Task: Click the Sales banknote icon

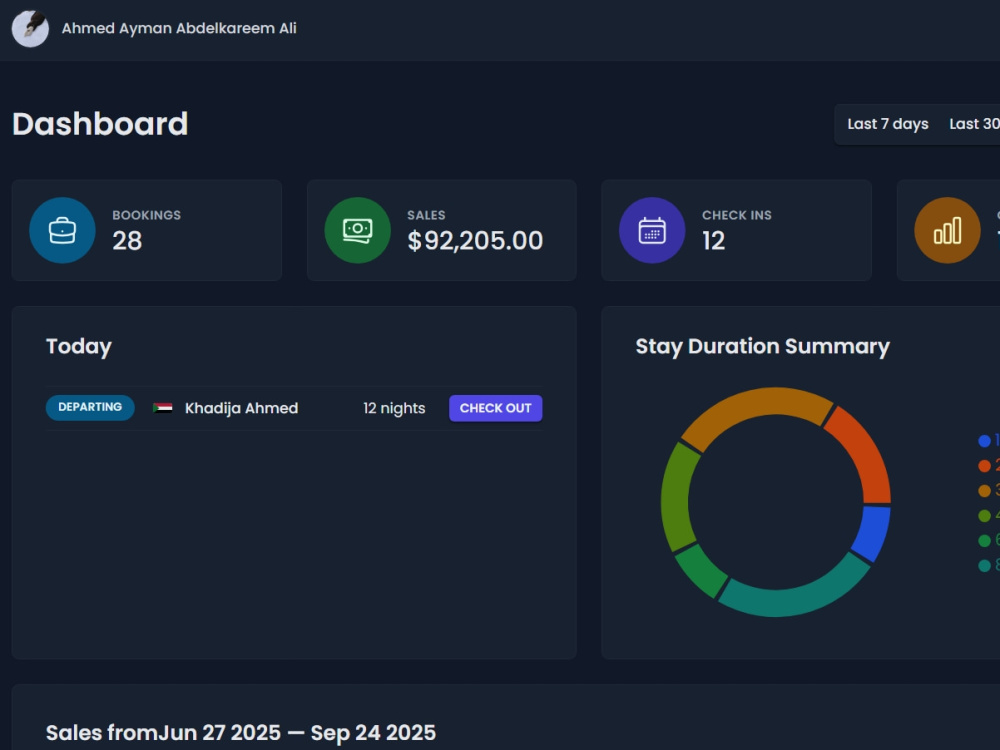Action: [357, 230]
